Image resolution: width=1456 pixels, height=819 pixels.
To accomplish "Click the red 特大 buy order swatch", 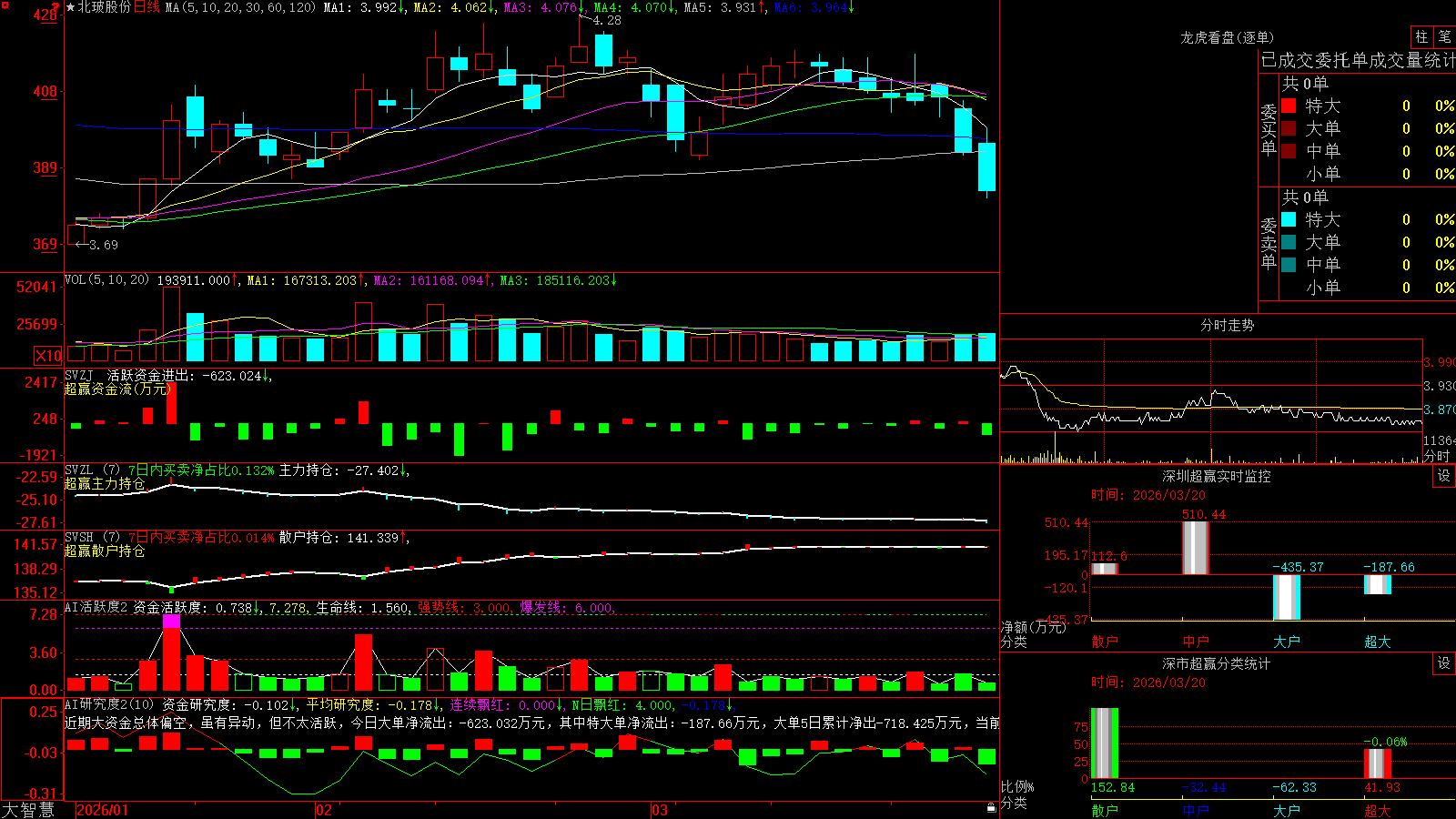I will [1289, 106].
